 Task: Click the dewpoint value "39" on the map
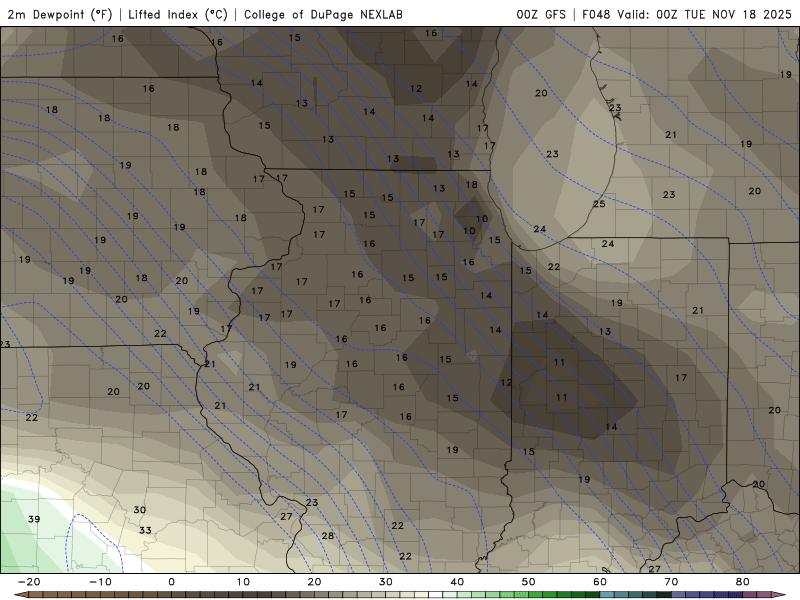click(x=34, y=519)
